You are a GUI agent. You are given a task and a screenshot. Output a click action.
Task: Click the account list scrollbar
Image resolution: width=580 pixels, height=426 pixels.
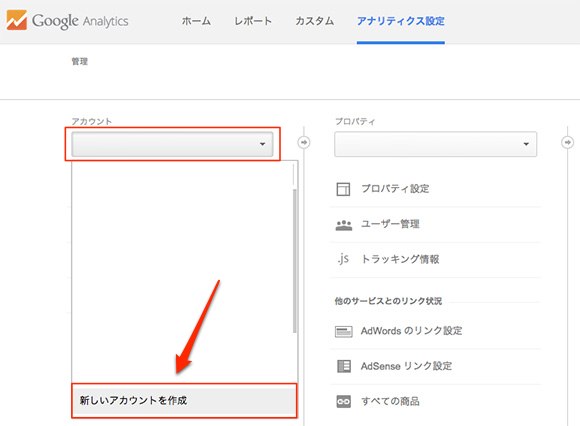(294, 261)
